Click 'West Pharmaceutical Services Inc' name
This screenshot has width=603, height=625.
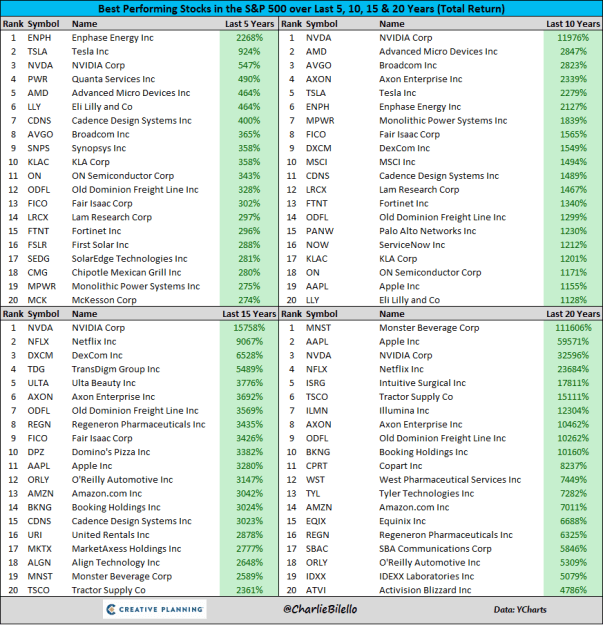450,480
